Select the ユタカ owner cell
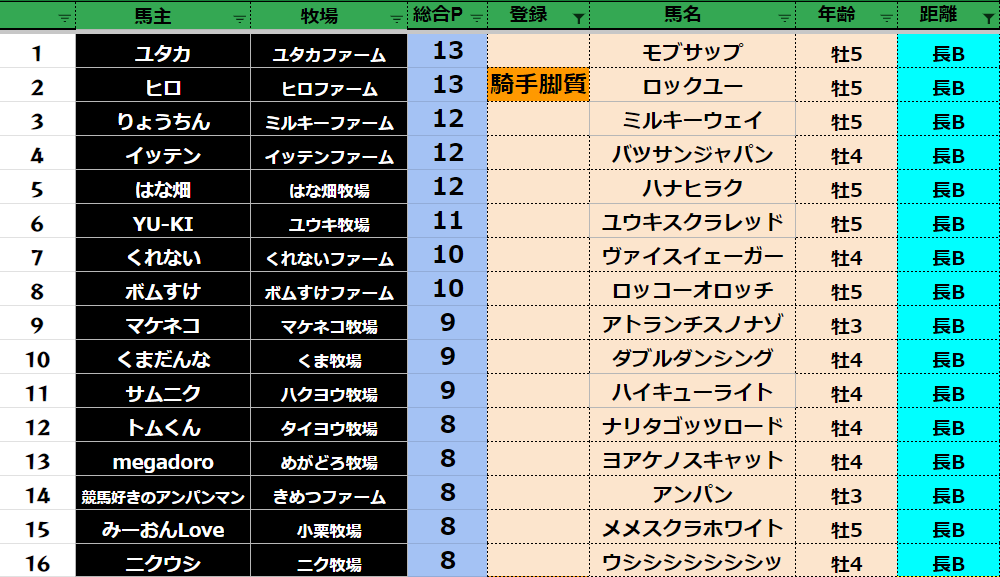 (163, 54)
